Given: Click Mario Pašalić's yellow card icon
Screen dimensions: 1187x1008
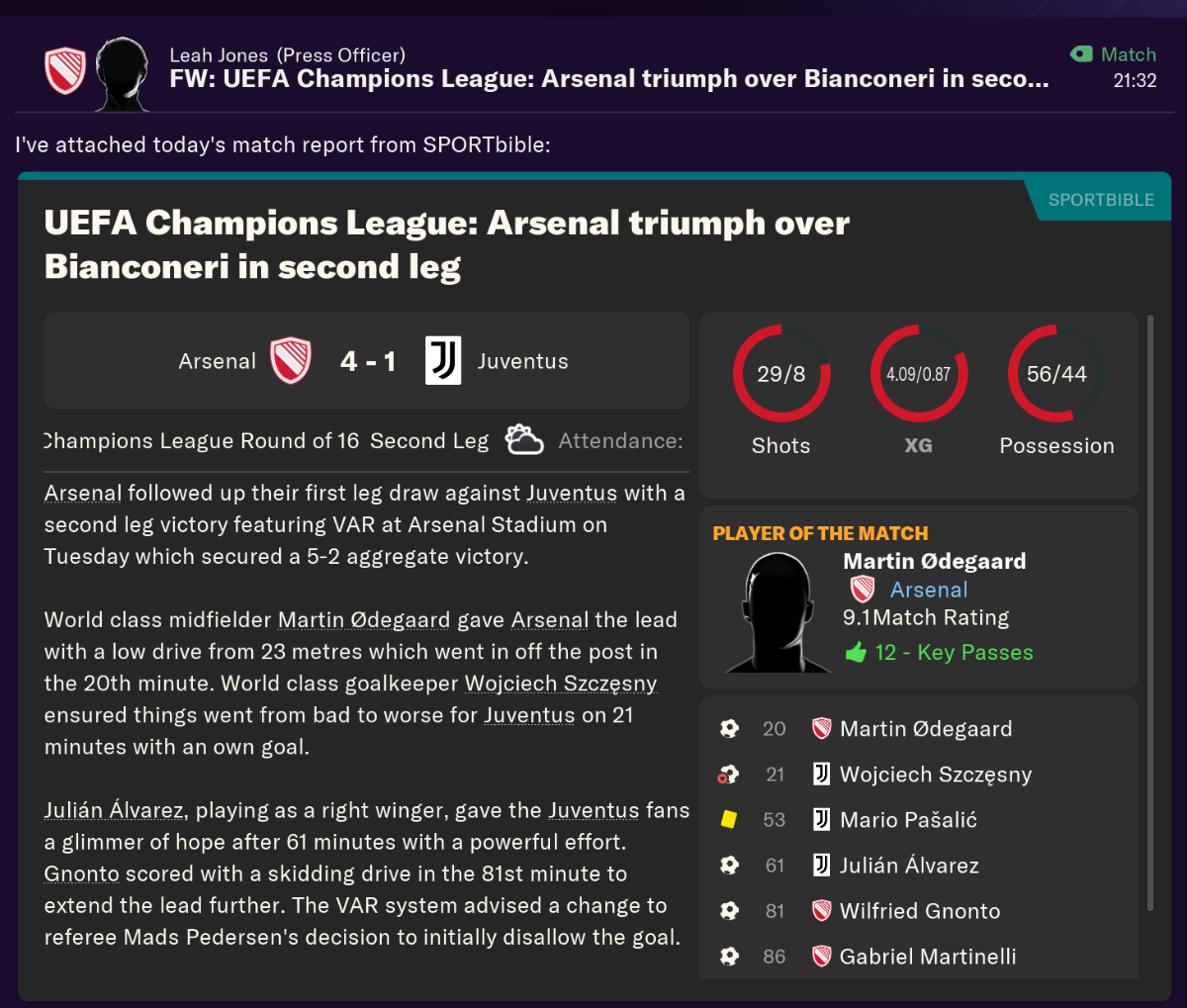Looking at the screenshot, I should coord(729,820).
